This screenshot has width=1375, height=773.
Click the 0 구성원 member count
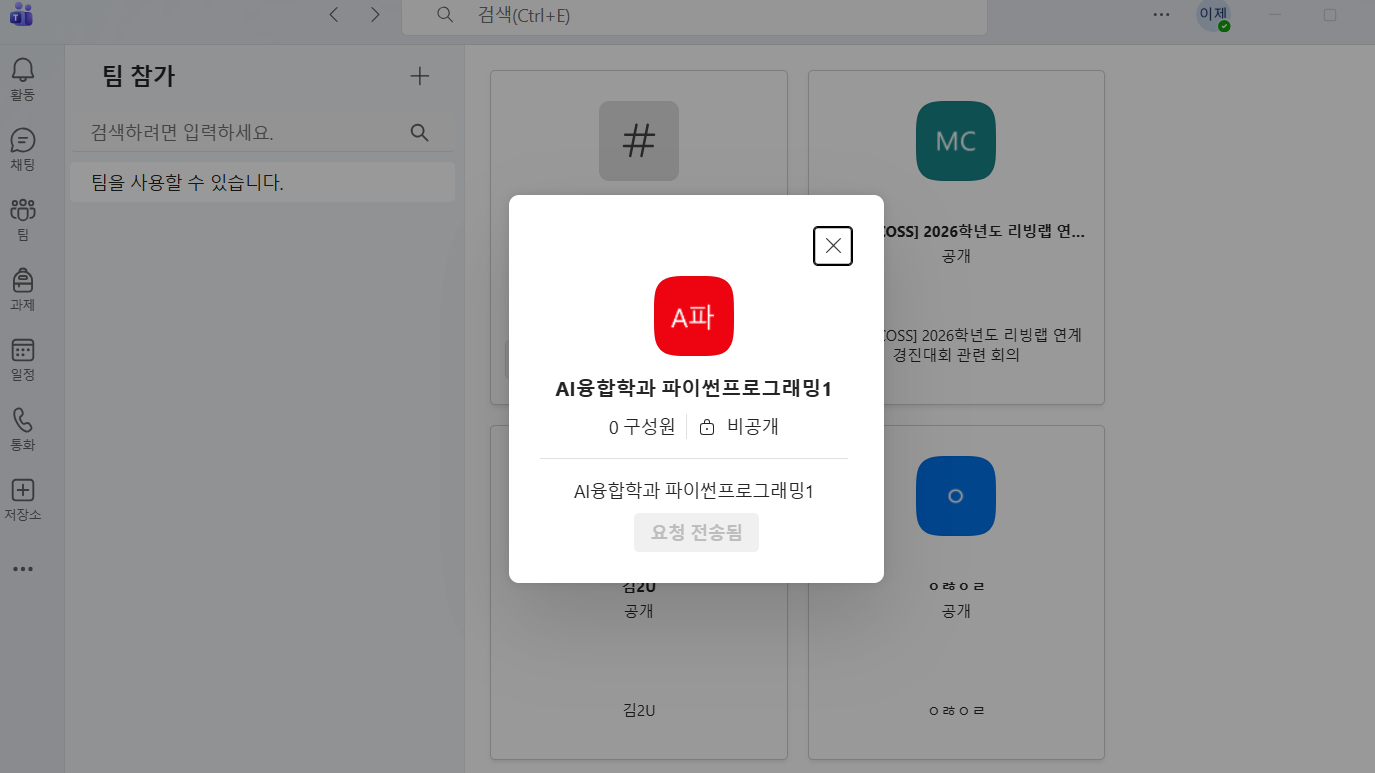(x=642, y=427)
